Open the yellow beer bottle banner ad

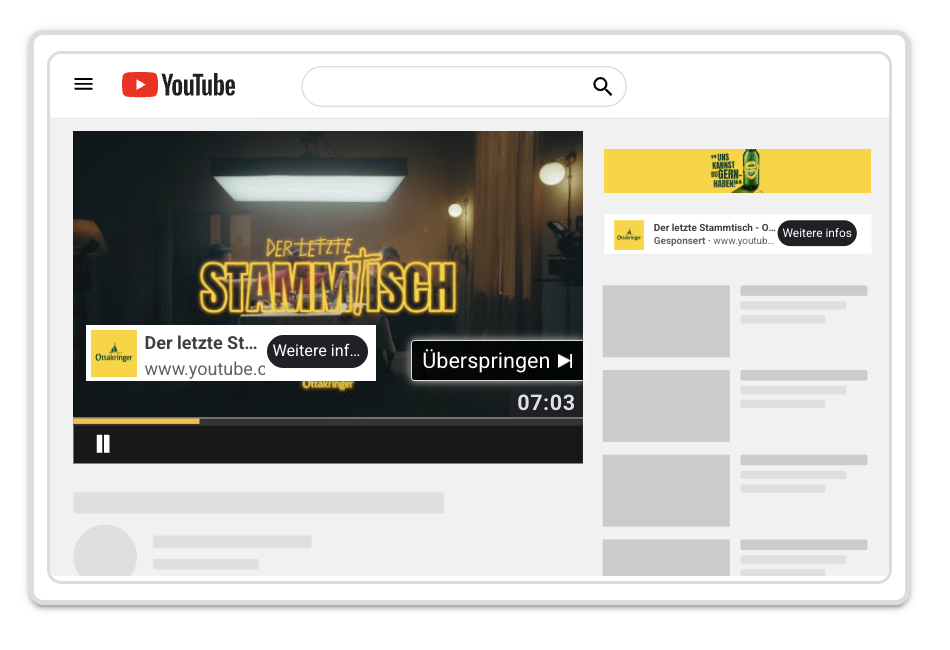coord(737,171)
